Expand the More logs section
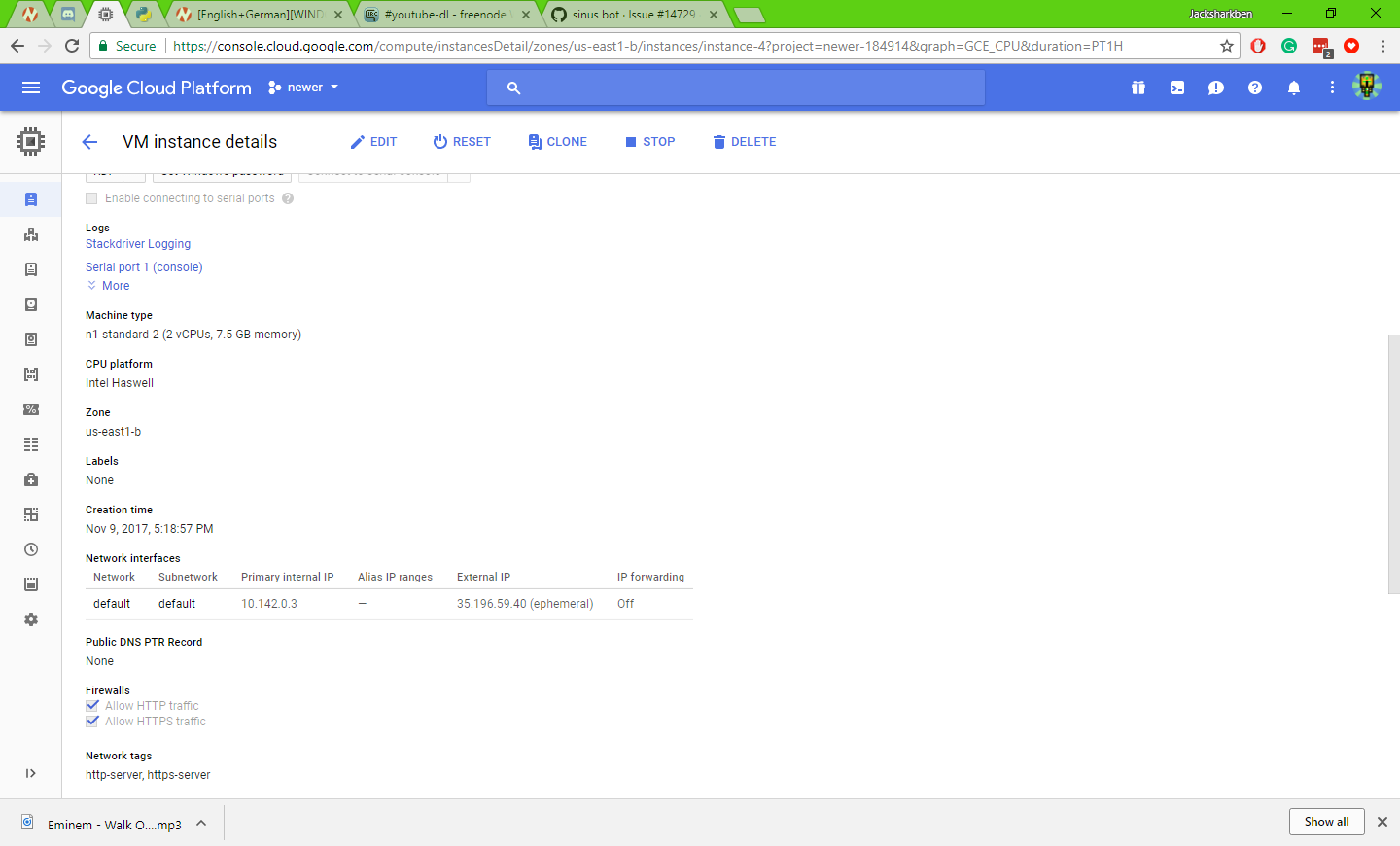The height and width of the screenshot is (846, 1400). pos(108,286)
